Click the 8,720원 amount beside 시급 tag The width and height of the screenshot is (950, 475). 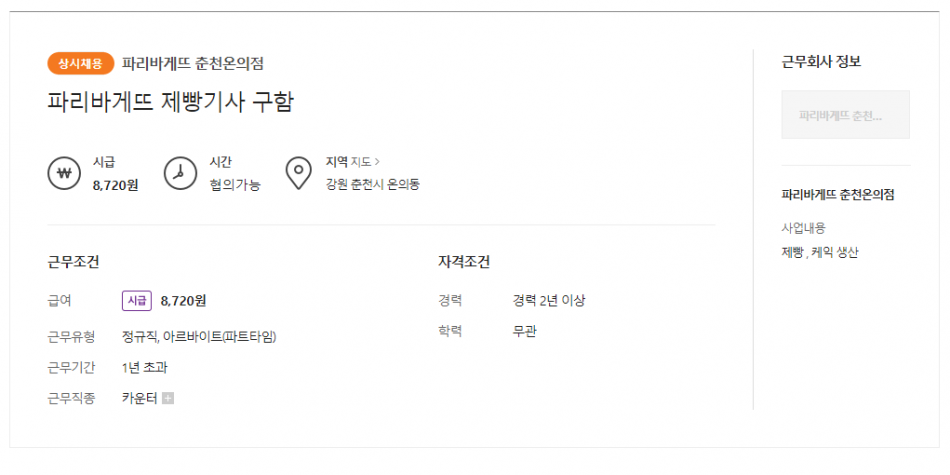[184, 301]
